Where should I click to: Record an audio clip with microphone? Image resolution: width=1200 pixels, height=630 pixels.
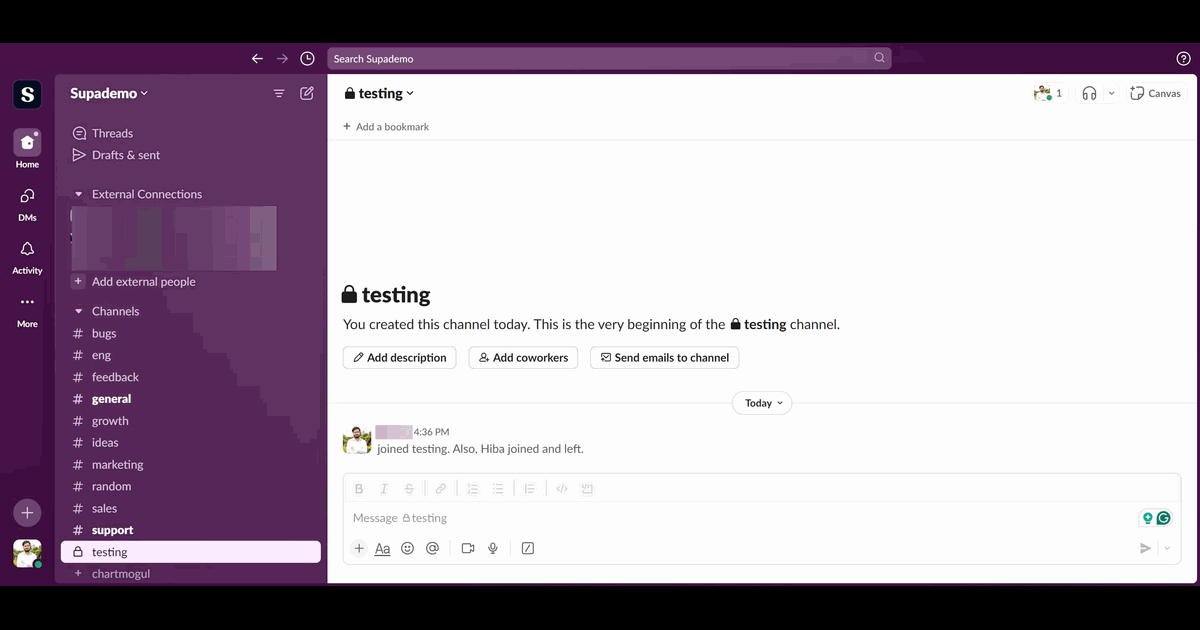pos(493,548)
